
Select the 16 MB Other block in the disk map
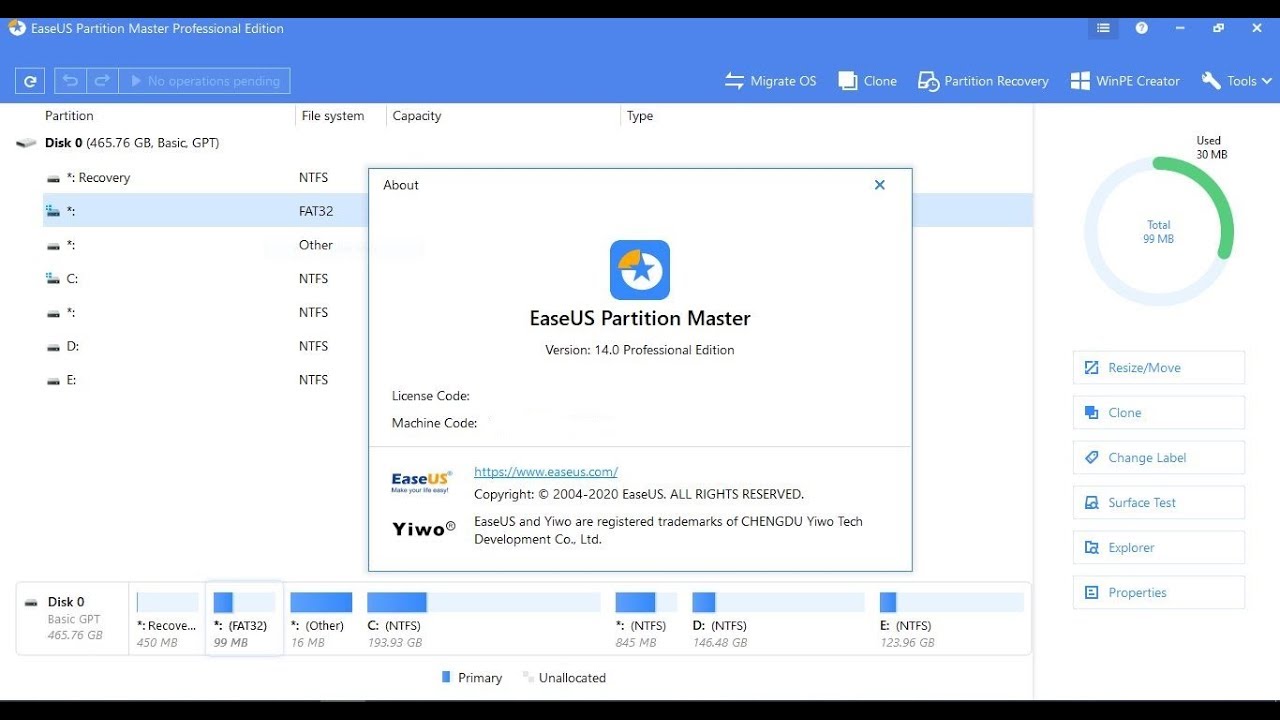pyautogui.click(x=321, y=620)
